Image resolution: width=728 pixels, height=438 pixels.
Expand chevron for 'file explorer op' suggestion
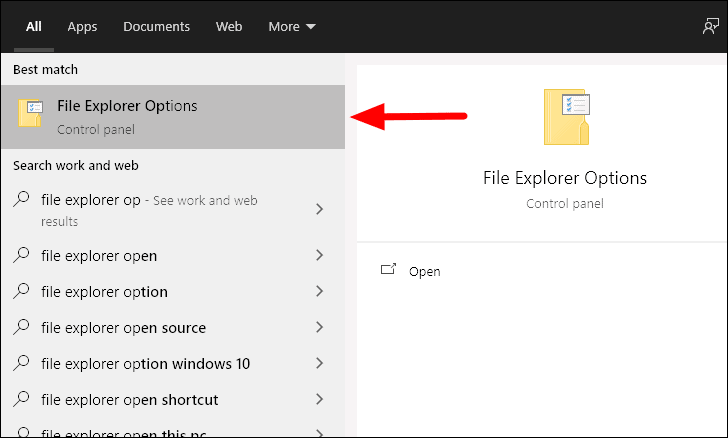[319, 209]
